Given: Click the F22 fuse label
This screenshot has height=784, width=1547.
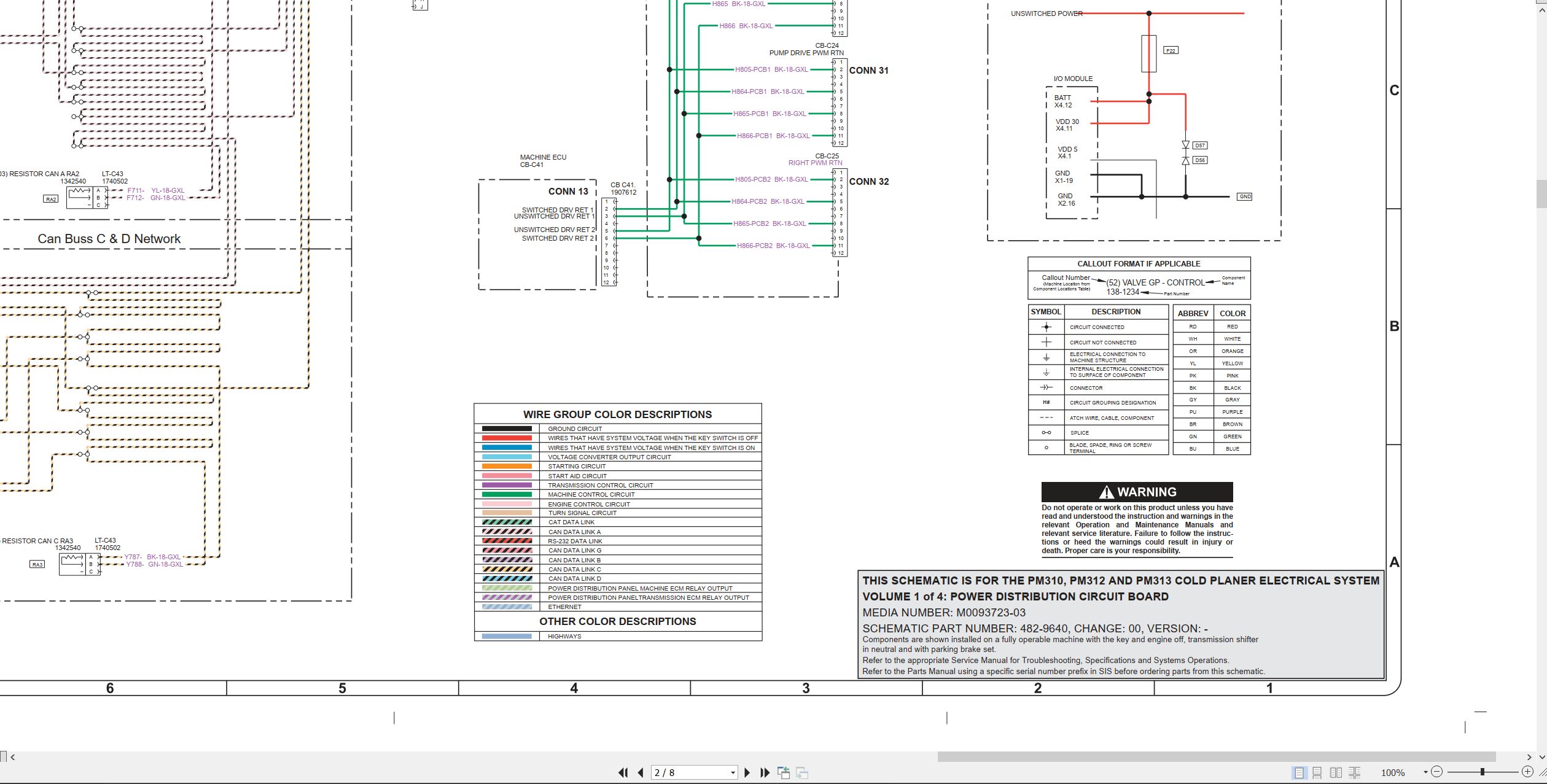Looking at the screenshot, I should (x=1171, y=50).
